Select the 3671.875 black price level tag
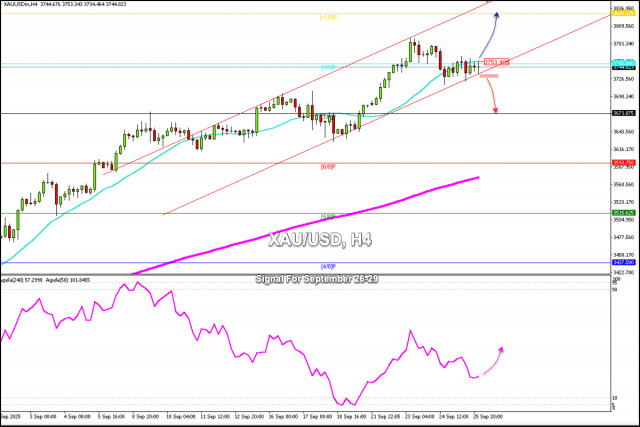Screen dimensions: 640x427 [623, 113]
